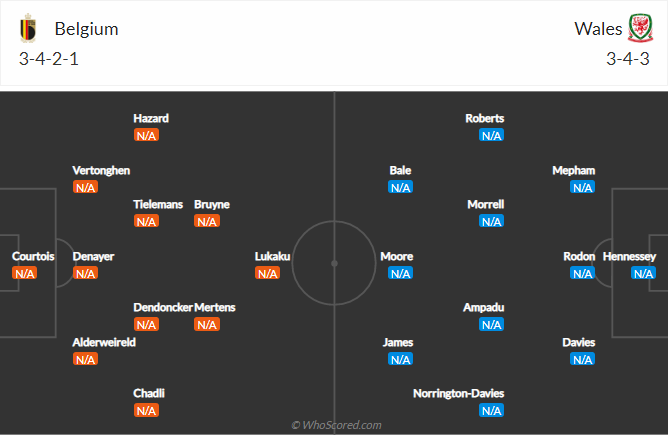The height and width of the screenshot is (435, 668).
Task: Click Mertens's orange N/A rating badge
Action: 207,324
